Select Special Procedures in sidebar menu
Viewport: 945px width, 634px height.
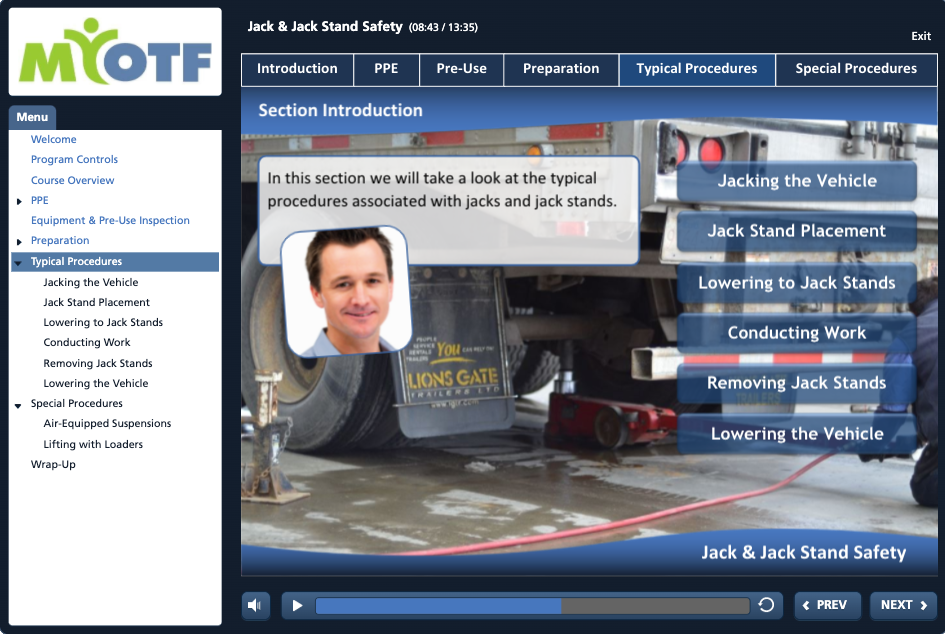click(x=77, y=403)
